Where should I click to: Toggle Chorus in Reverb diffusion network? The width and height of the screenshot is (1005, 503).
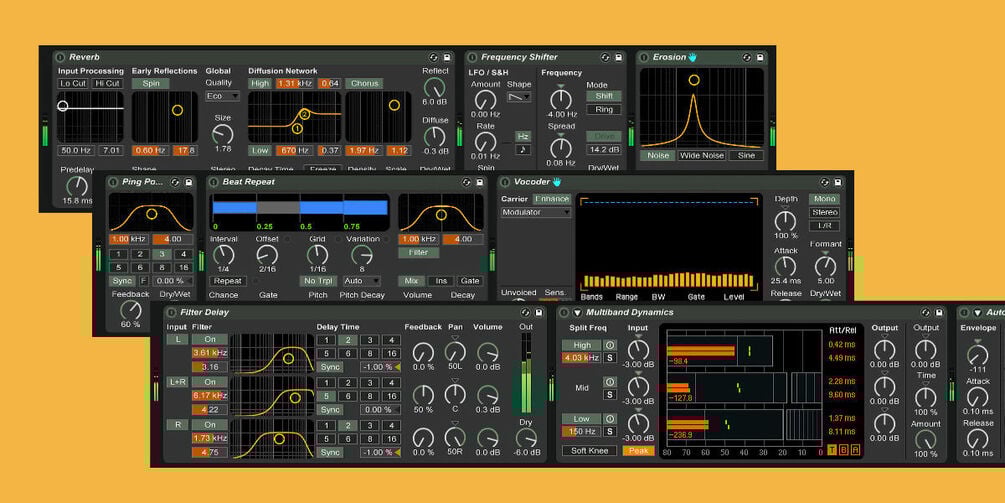pos(364,83)
